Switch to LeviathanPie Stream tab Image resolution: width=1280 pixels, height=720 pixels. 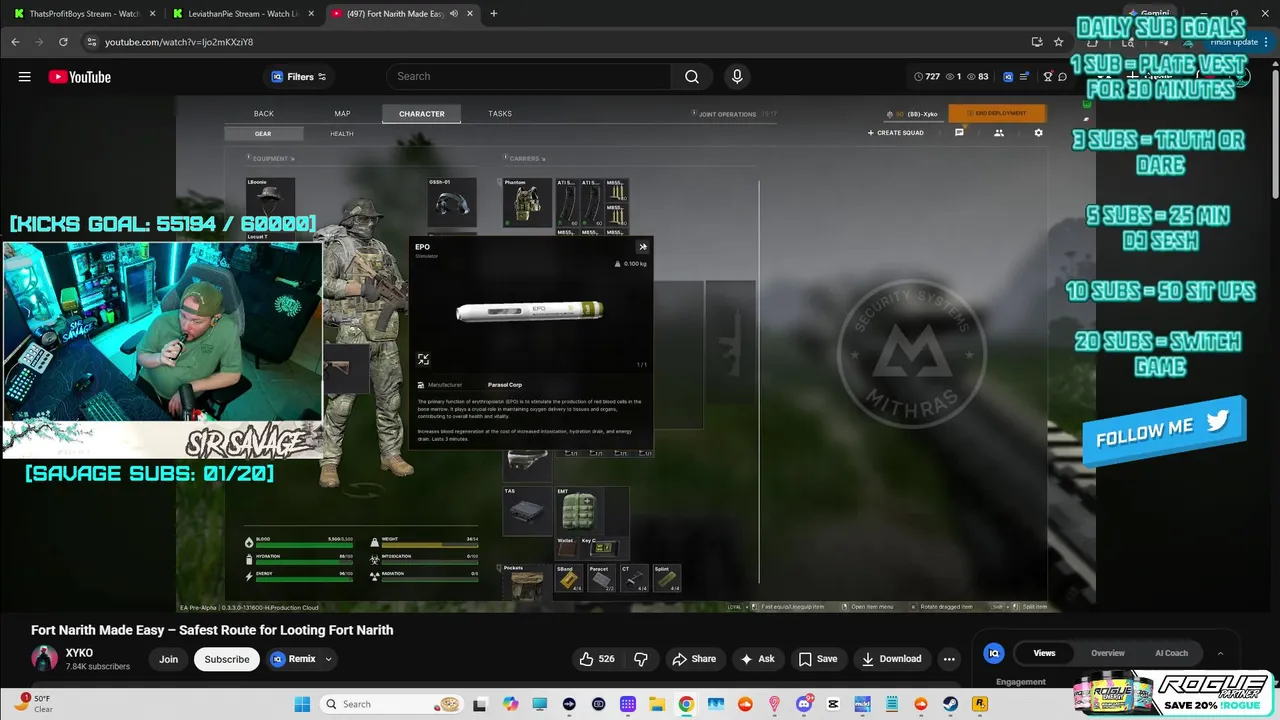coord(240,14)
